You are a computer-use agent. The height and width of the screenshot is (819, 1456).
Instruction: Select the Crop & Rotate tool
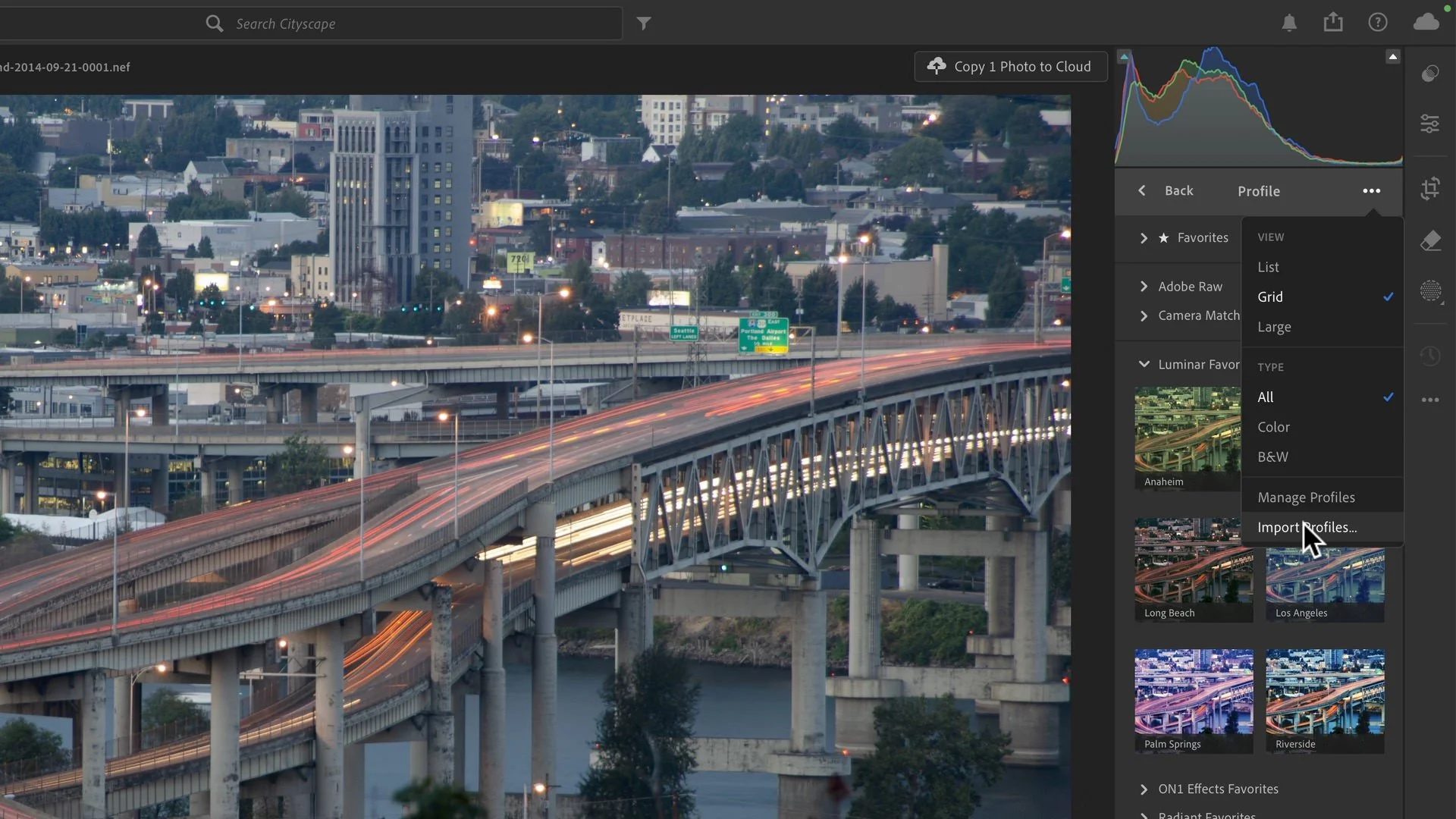click(x=1430, y=189)
